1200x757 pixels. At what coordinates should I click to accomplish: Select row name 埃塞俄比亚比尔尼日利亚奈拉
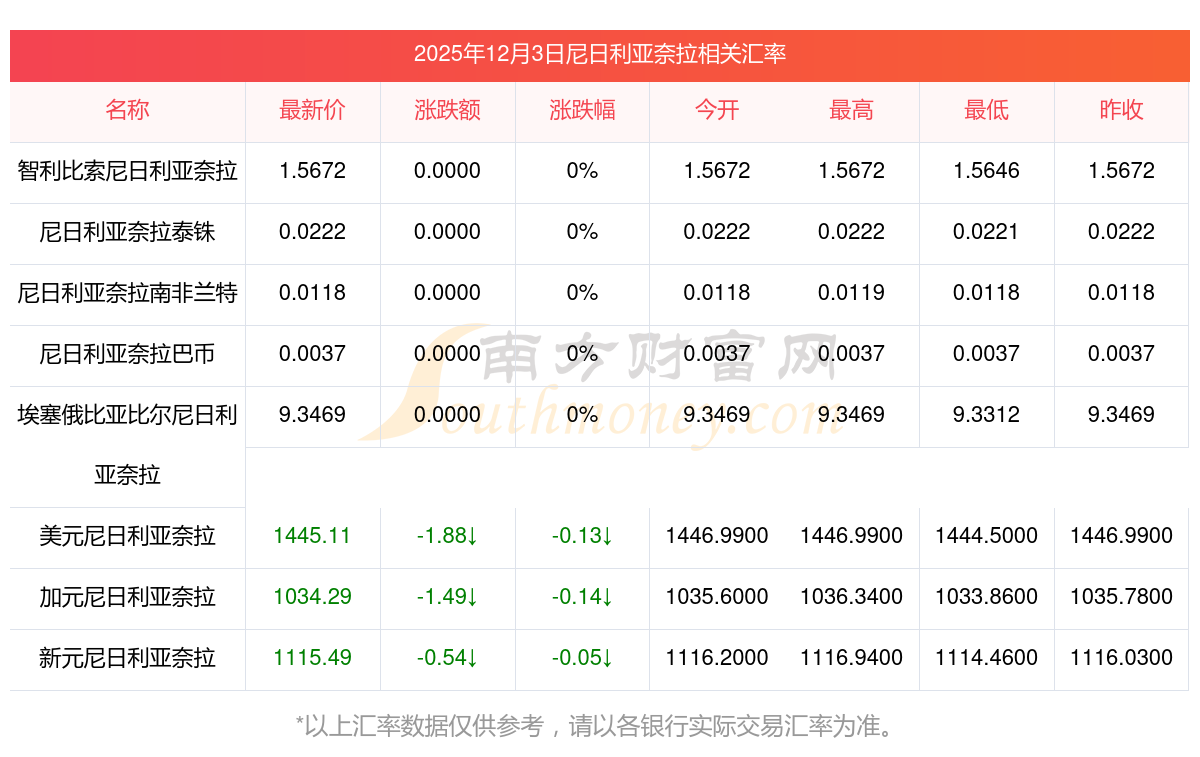(x=127, y=445)
